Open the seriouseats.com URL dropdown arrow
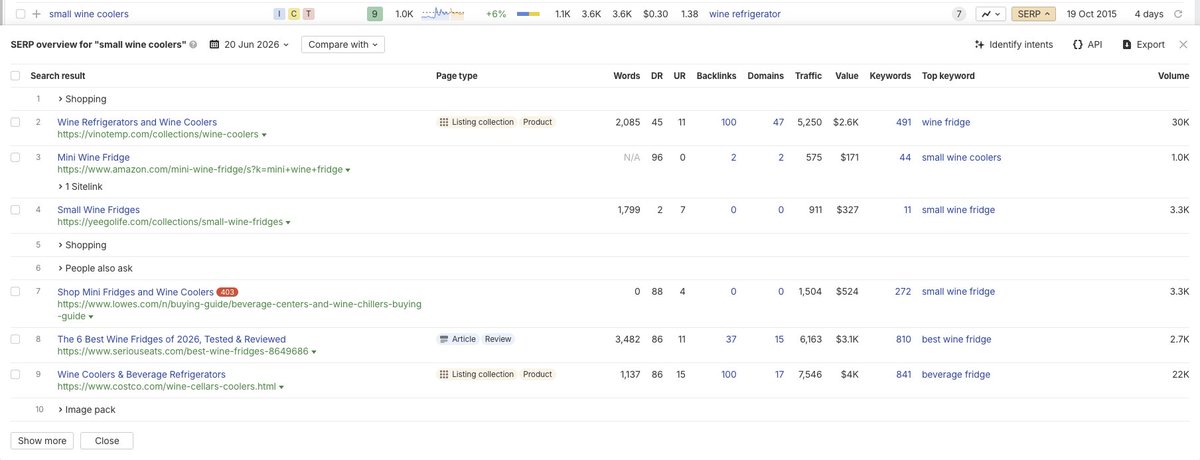This screenshot has height=460, width=1200. click(314, 352)
